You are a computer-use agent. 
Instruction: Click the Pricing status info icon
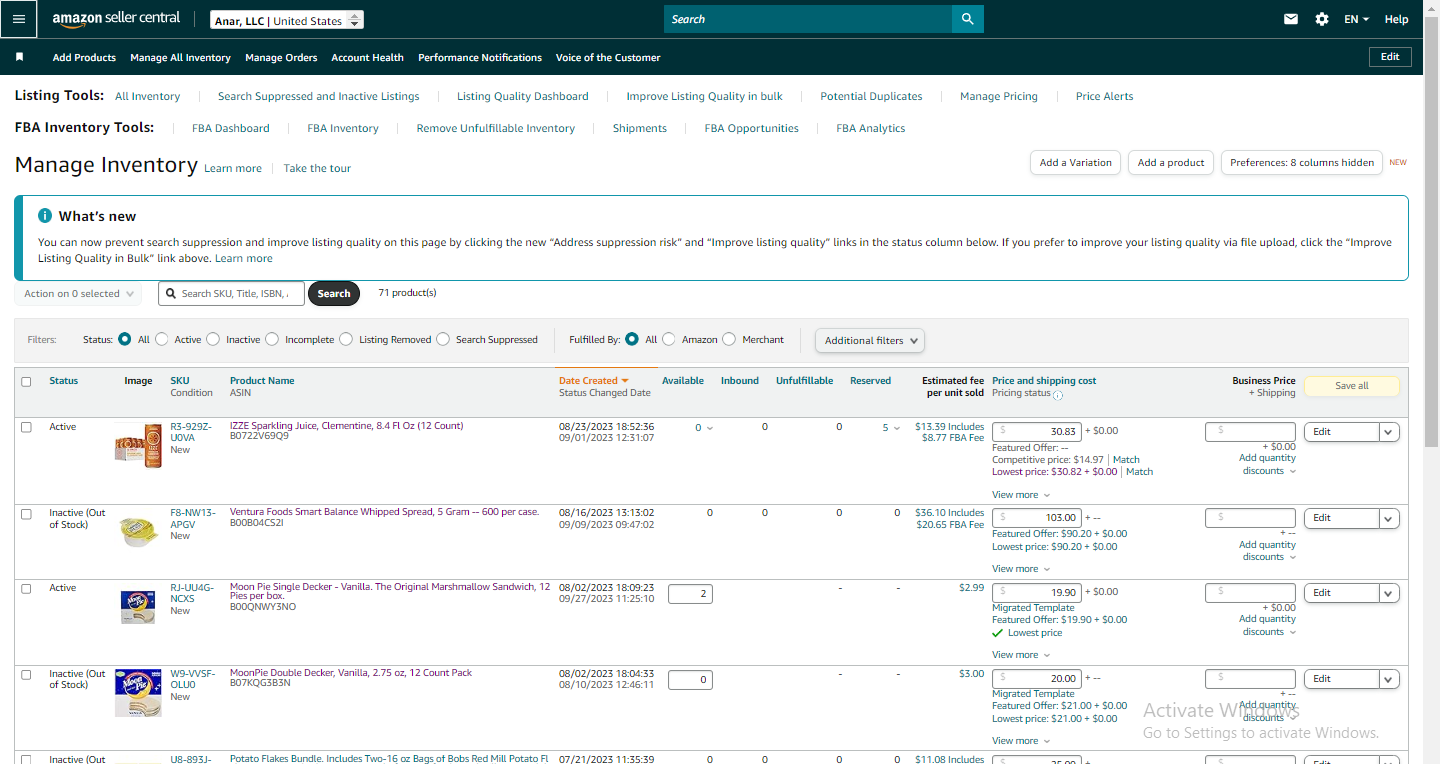[x=1058, y=394]
